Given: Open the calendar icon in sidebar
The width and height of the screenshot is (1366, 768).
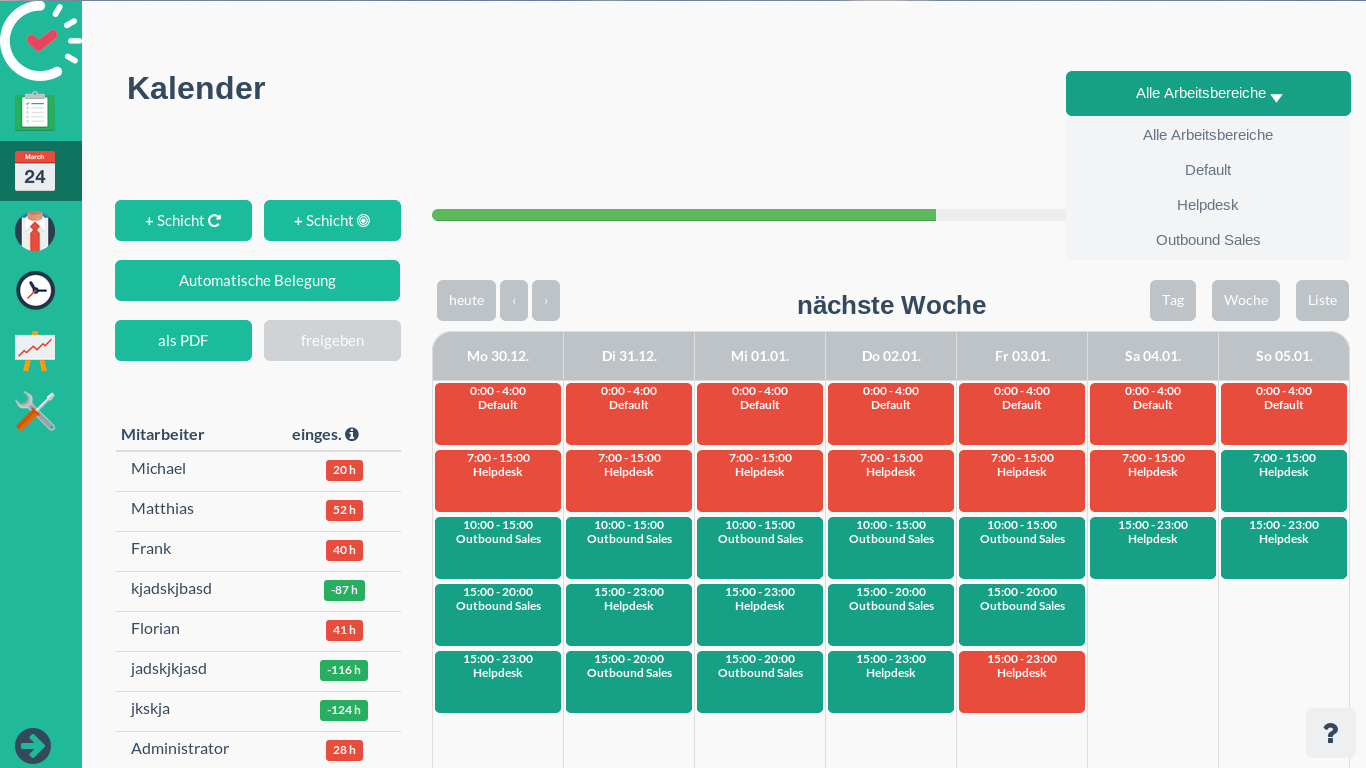Looking at the screenshot, I should click(35, 171).
